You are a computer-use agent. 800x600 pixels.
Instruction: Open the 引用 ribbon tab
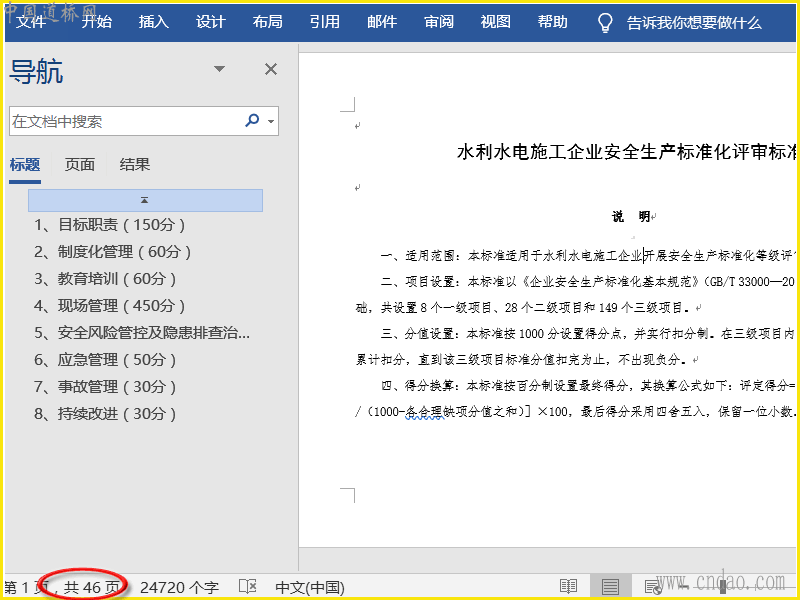[x=324, y=22]
